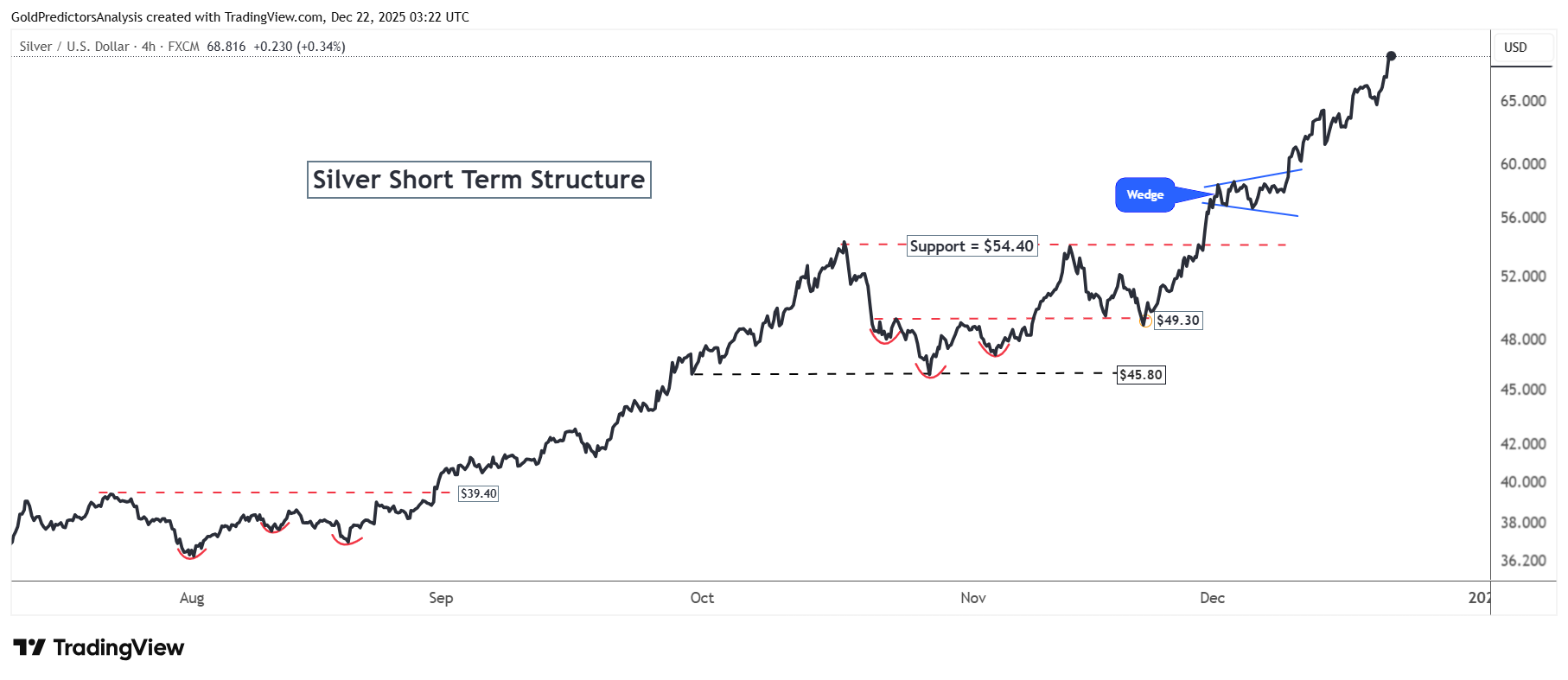The image size is (1568, 680).
Task: Click the Dec label on time axis
Action: click(x=1212, y=598)
